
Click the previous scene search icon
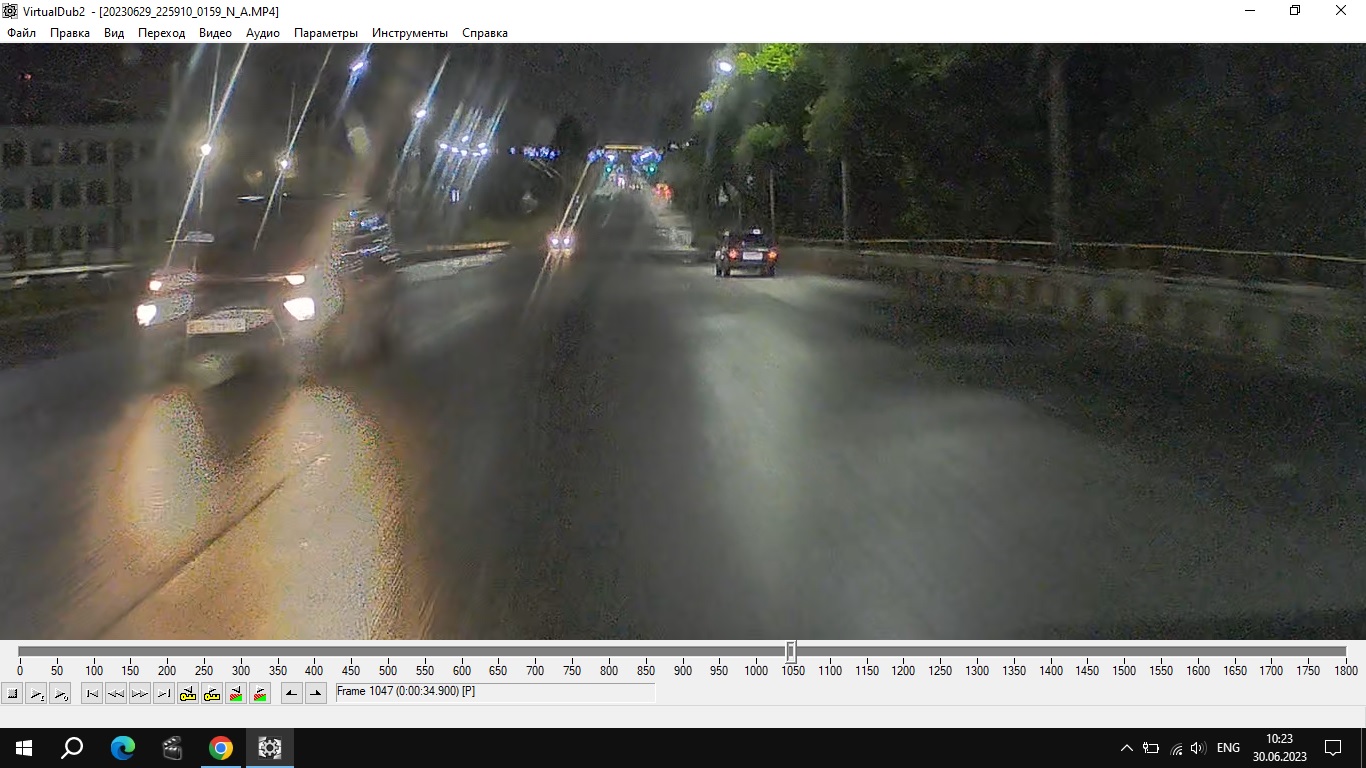point(236,693)
